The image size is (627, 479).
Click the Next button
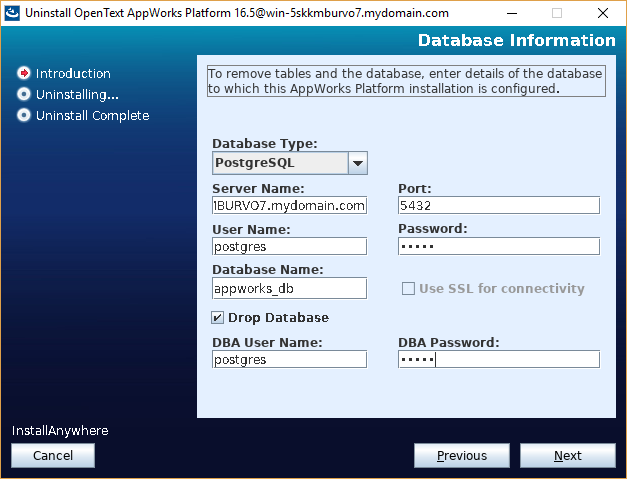[568, 455]
